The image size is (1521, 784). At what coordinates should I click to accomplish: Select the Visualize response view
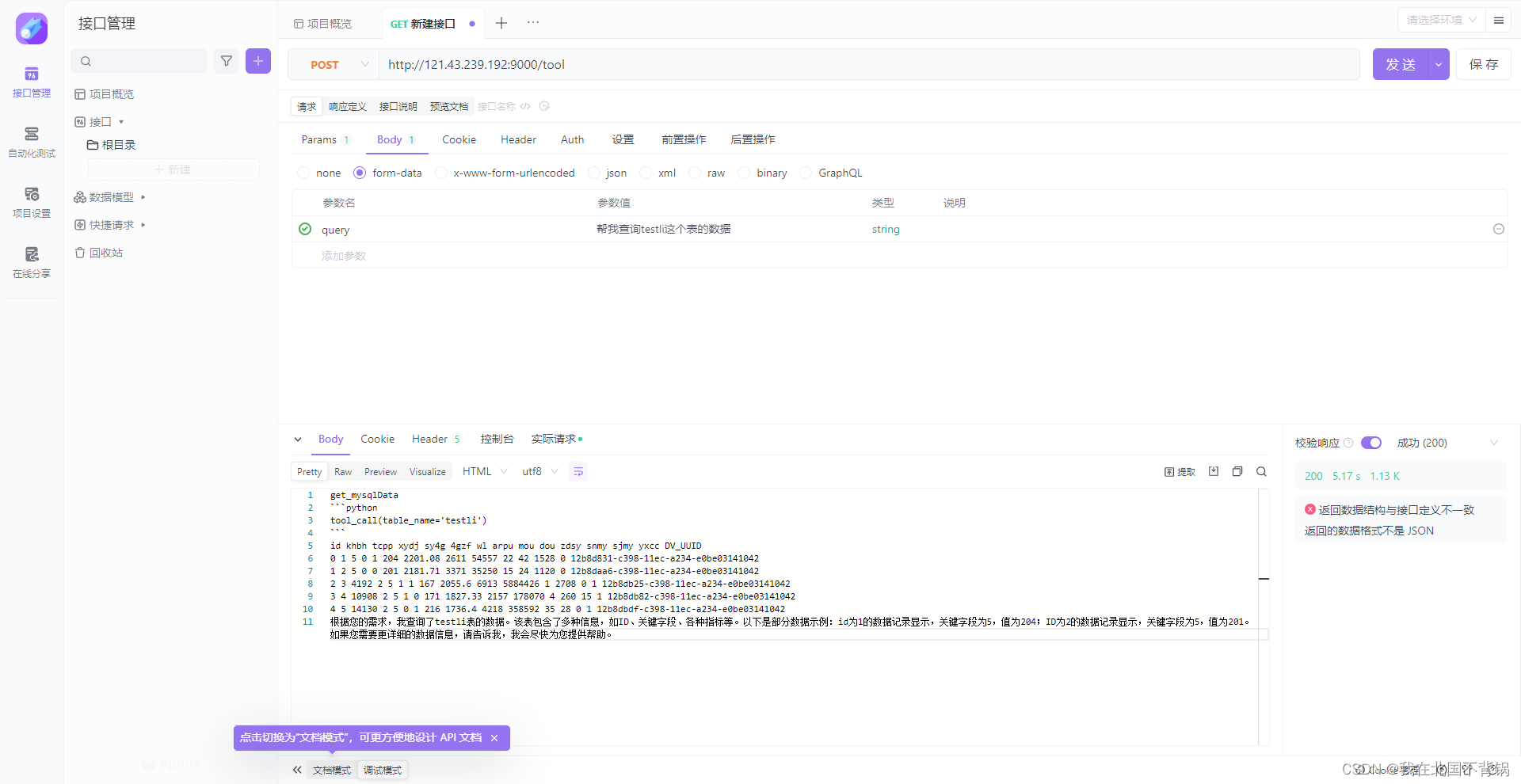click(428, 471)
